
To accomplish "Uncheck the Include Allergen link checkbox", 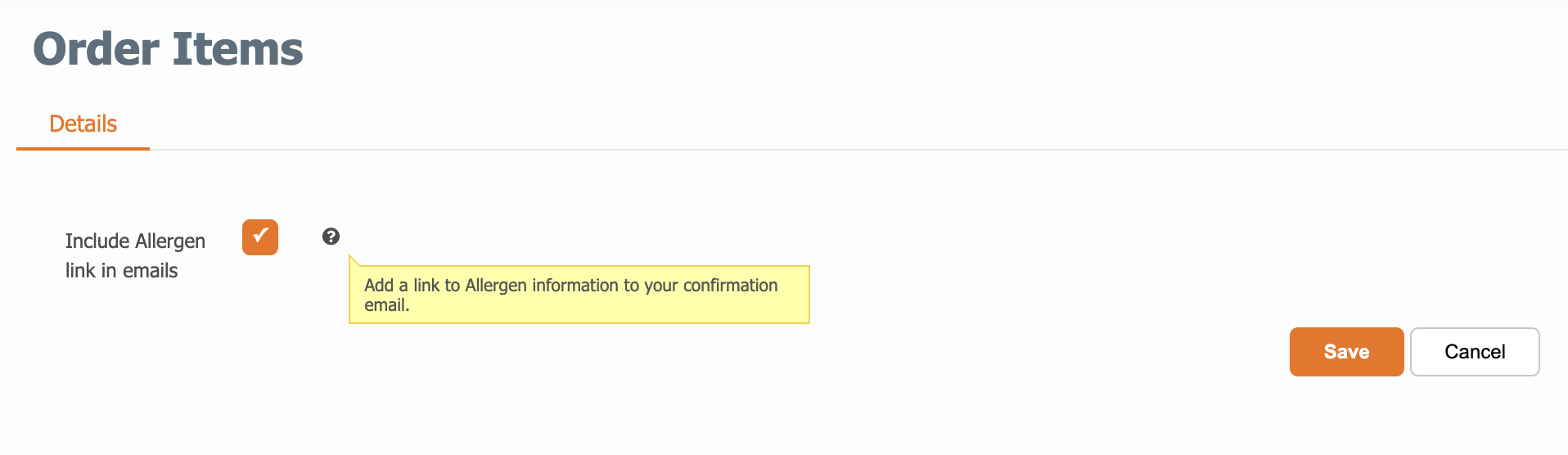I will tap(260, 237).
